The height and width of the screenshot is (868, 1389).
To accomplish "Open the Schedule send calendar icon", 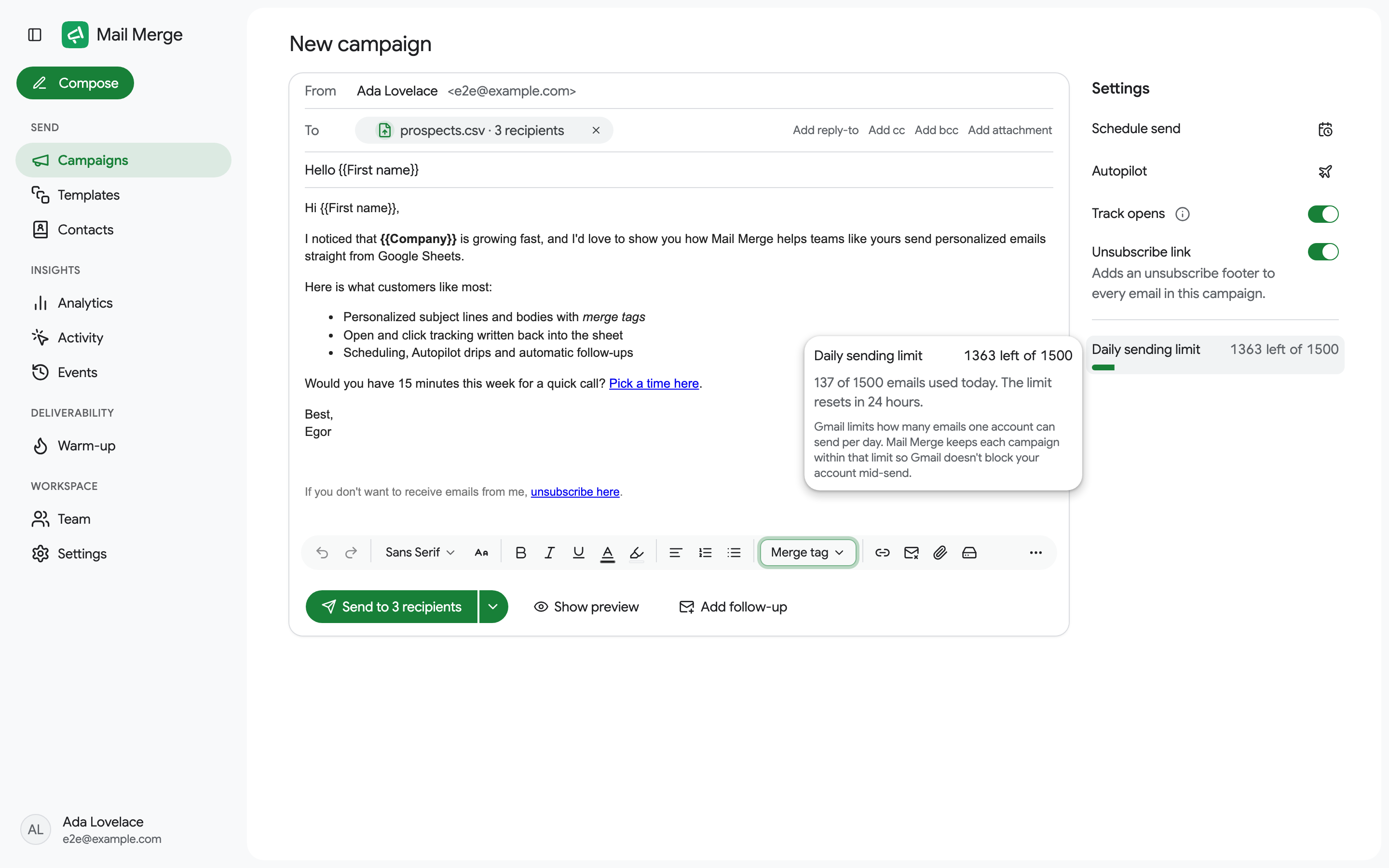I will (1325, 129).
